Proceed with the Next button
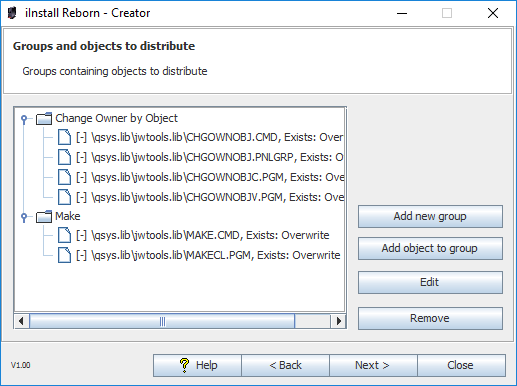Screen dimensions: 517x386 [373, 365]
